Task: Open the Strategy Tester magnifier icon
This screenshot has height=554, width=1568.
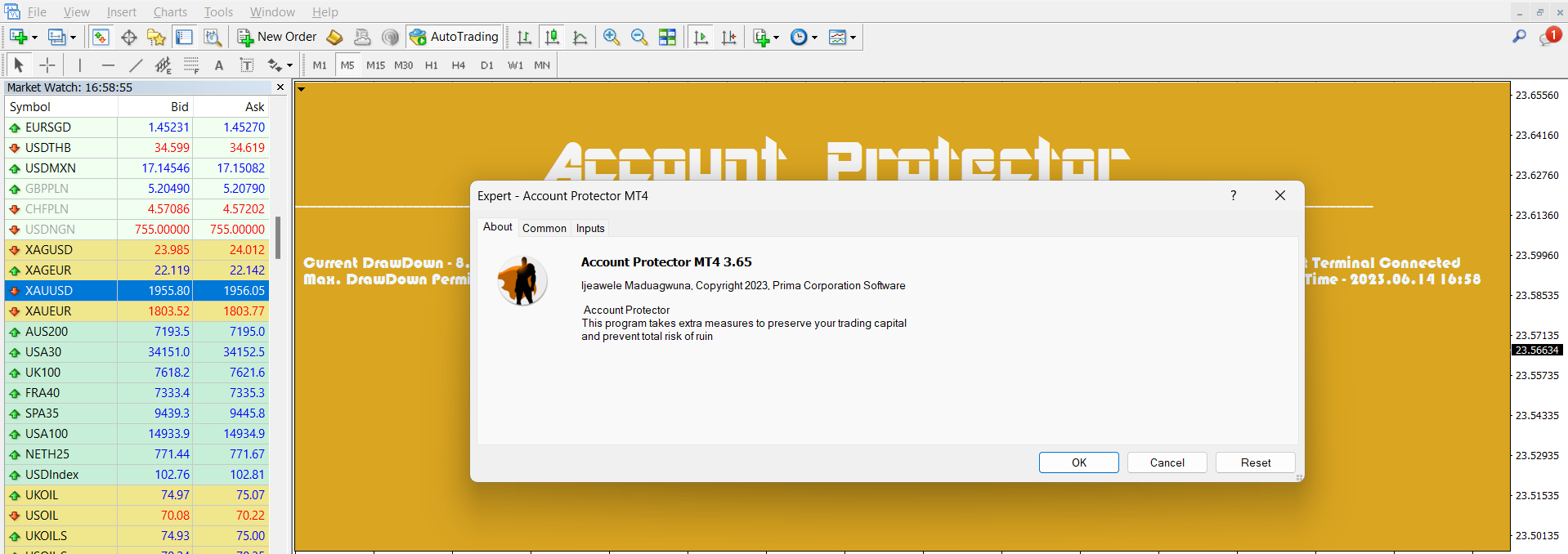Action: (x=213, y=37)
